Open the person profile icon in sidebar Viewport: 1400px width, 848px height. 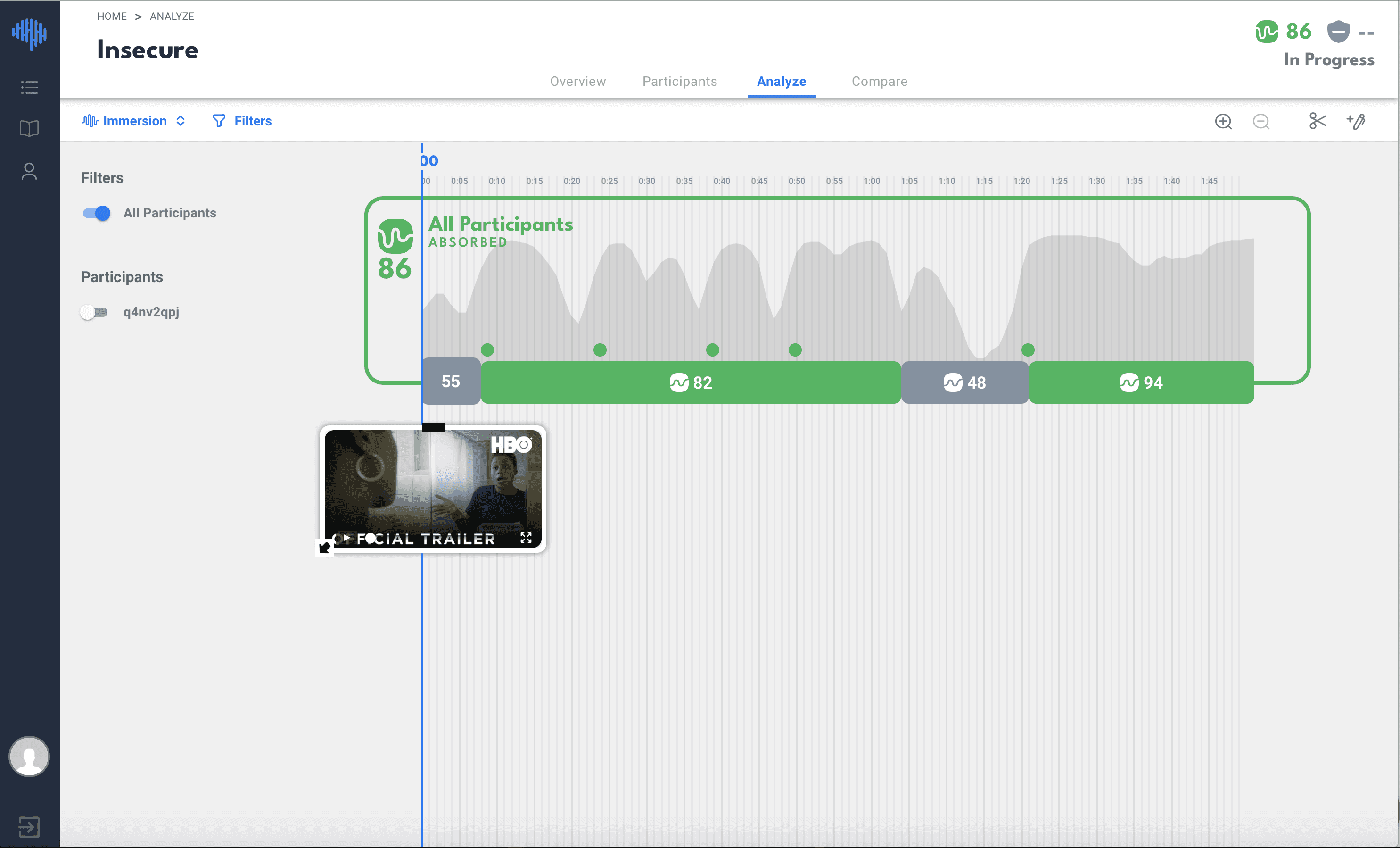[29, 171]
